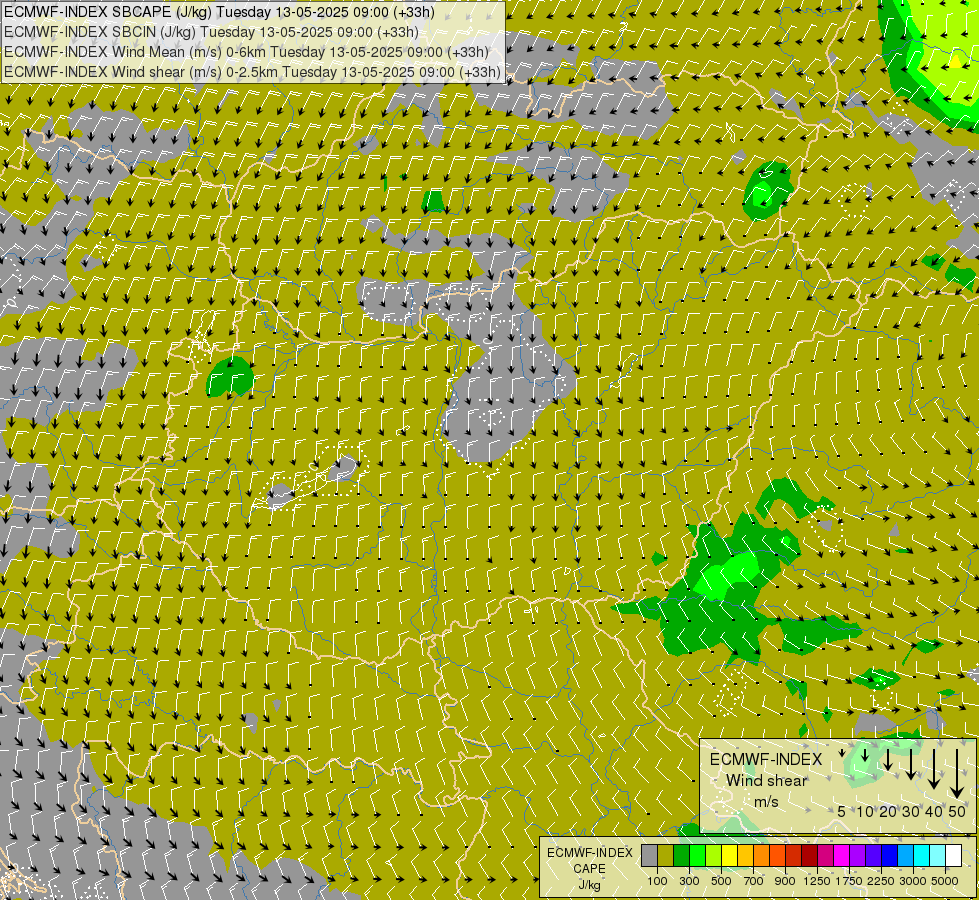Viewport: 979px width, 900px height.
Task: Click the '1750' CAPE legend value
Action: 849,881
